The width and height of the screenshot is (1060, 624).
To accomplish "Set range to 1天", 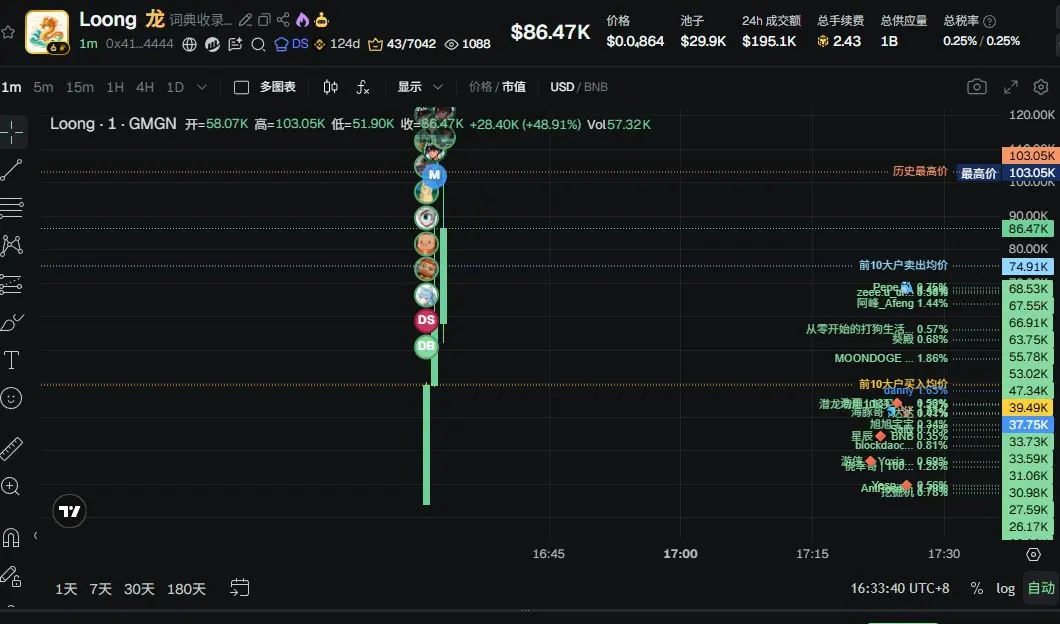I will point(66,590).
